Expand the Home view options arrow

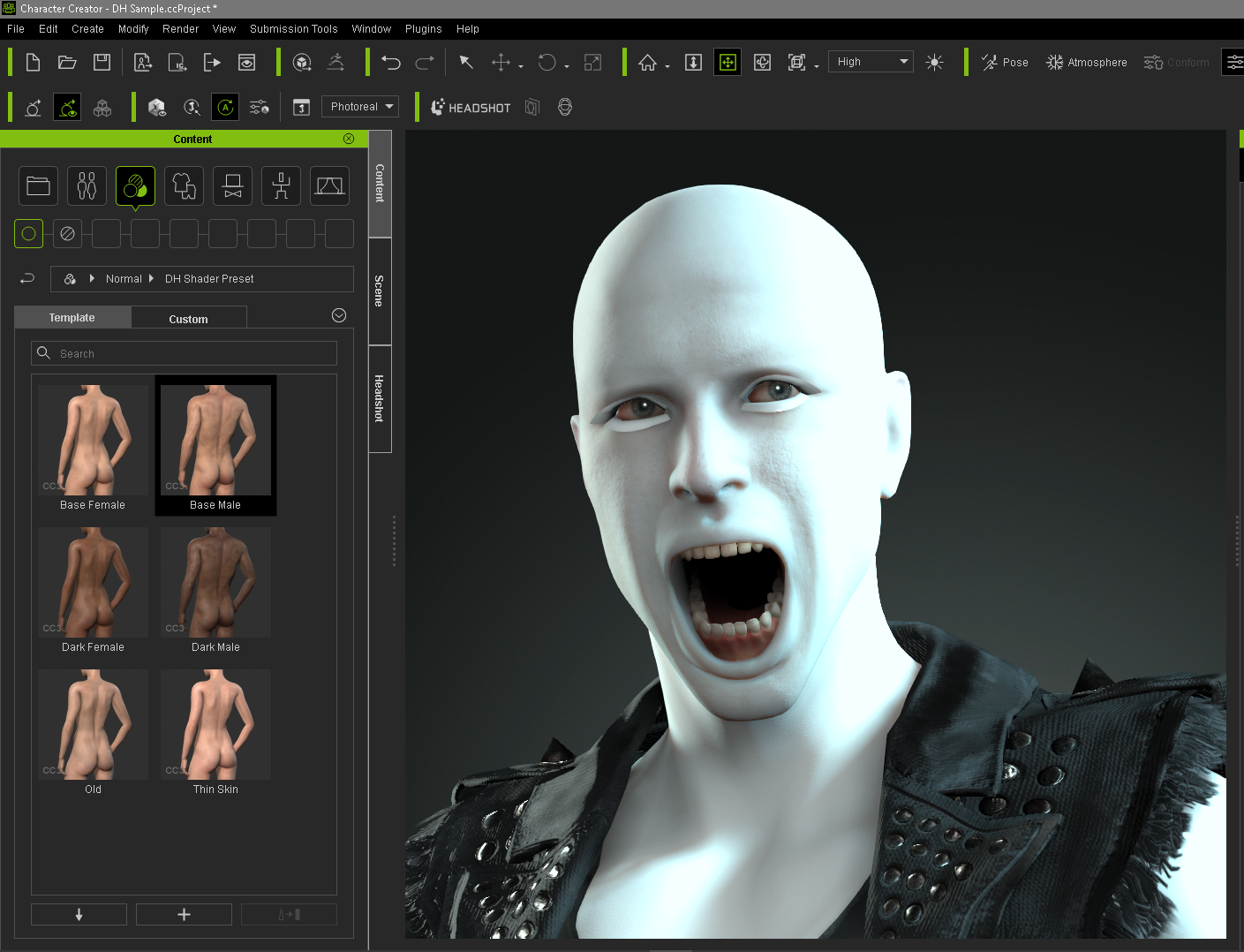[x=667, y=66]
